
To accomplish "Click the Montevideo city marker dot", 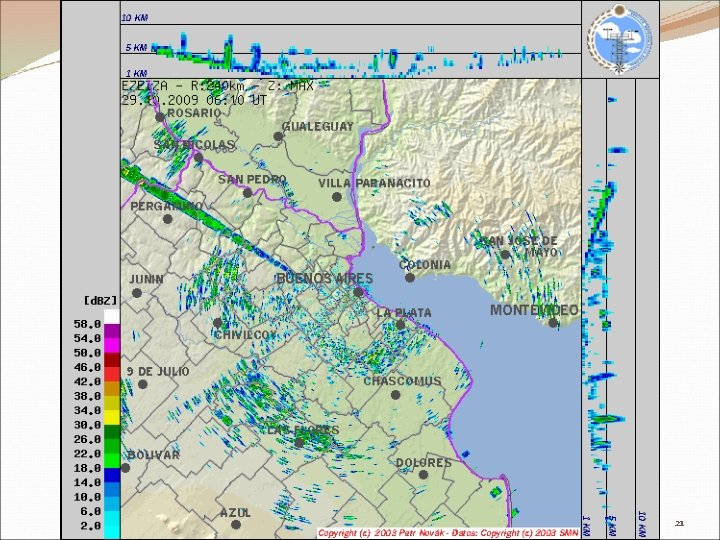I will [553, 323].
